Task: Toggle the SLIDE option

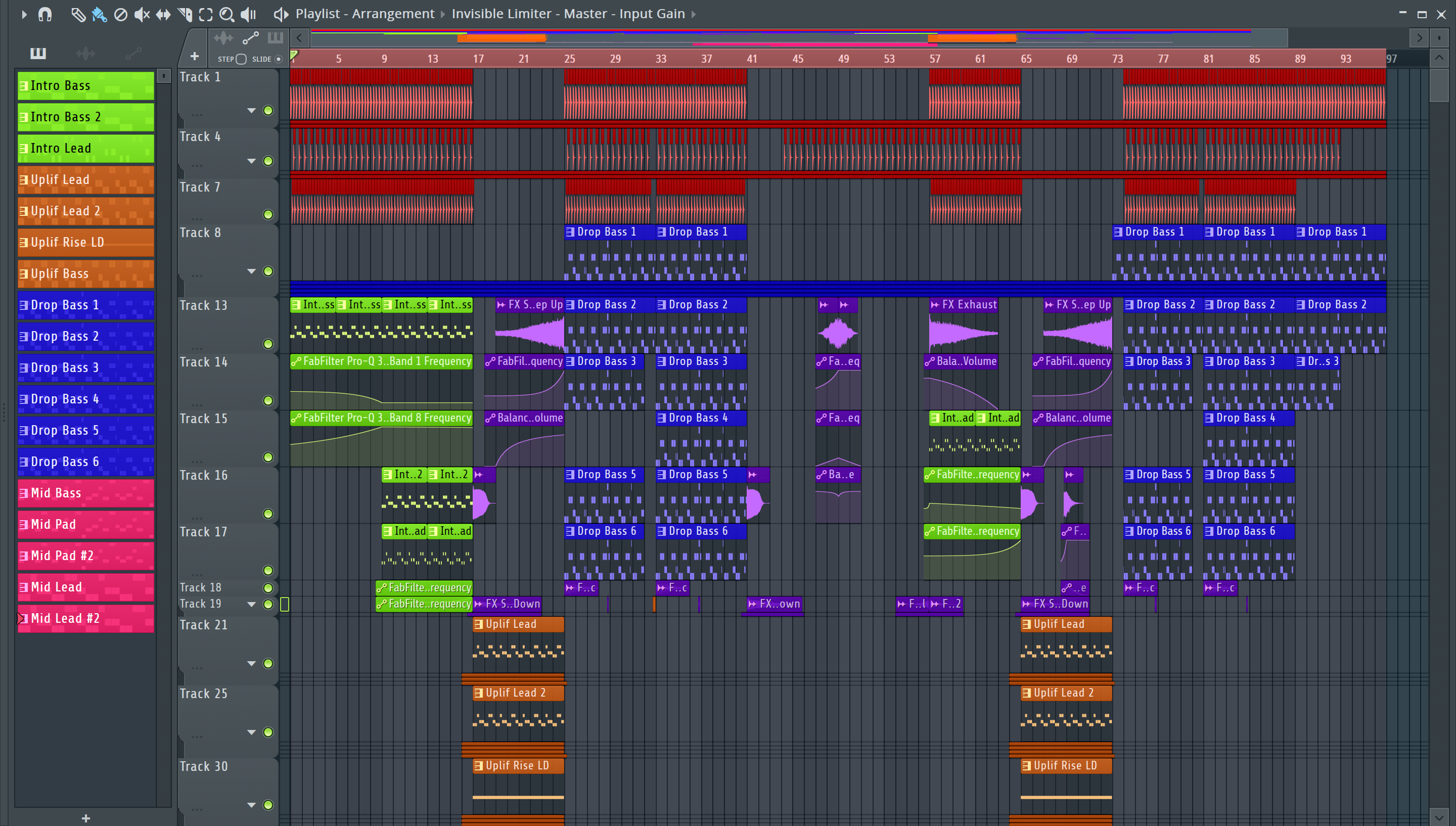Action: point(279,59)
